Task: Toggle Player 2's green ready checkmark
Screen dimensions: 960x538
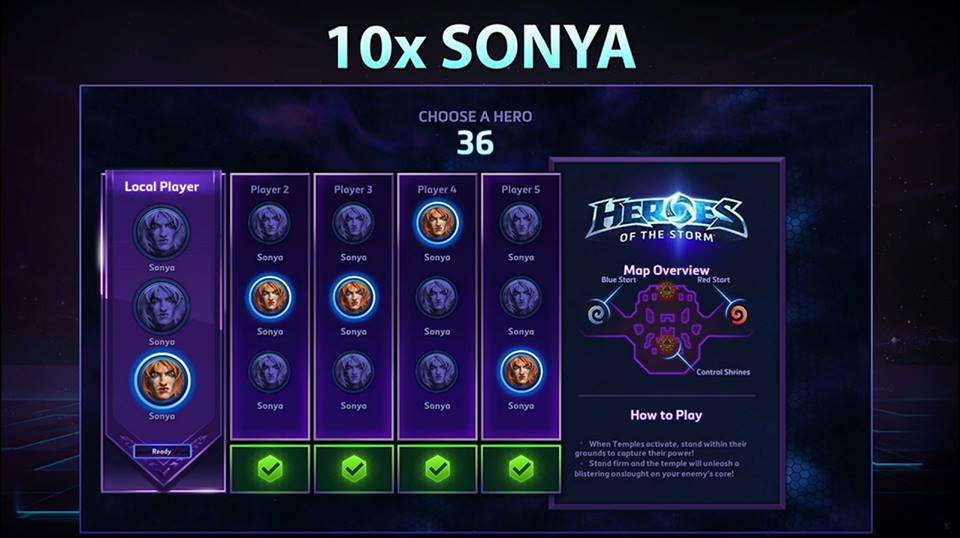Action: pos(270,469)
